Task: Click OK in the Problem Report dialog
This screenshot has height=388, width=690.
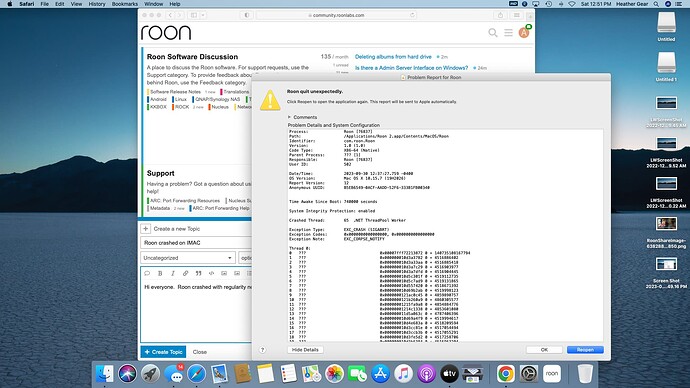Action: pos(544,350)
